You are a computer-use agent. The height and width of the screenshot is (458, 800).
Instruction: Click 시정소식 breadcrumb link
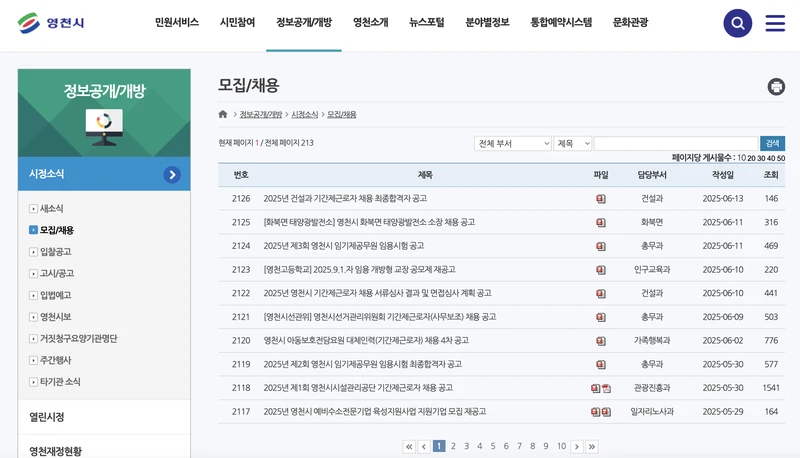[305, 115]
